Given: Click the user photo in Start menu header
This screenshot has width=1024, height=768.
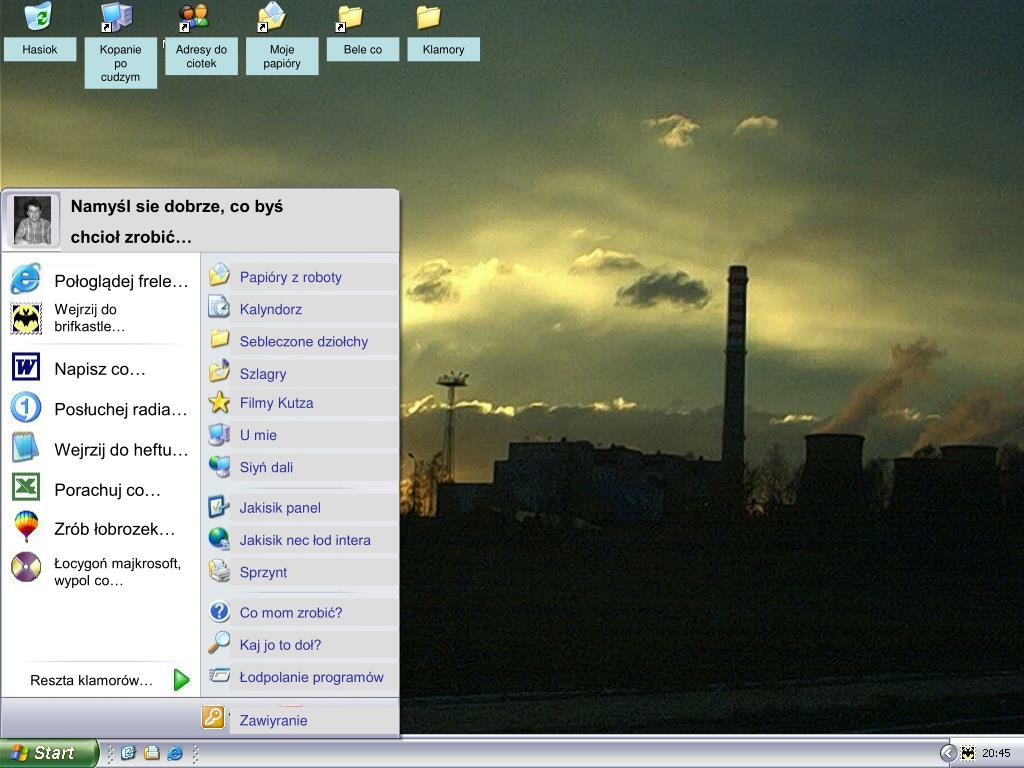Looking at the screenshot, I should point(33,221).
